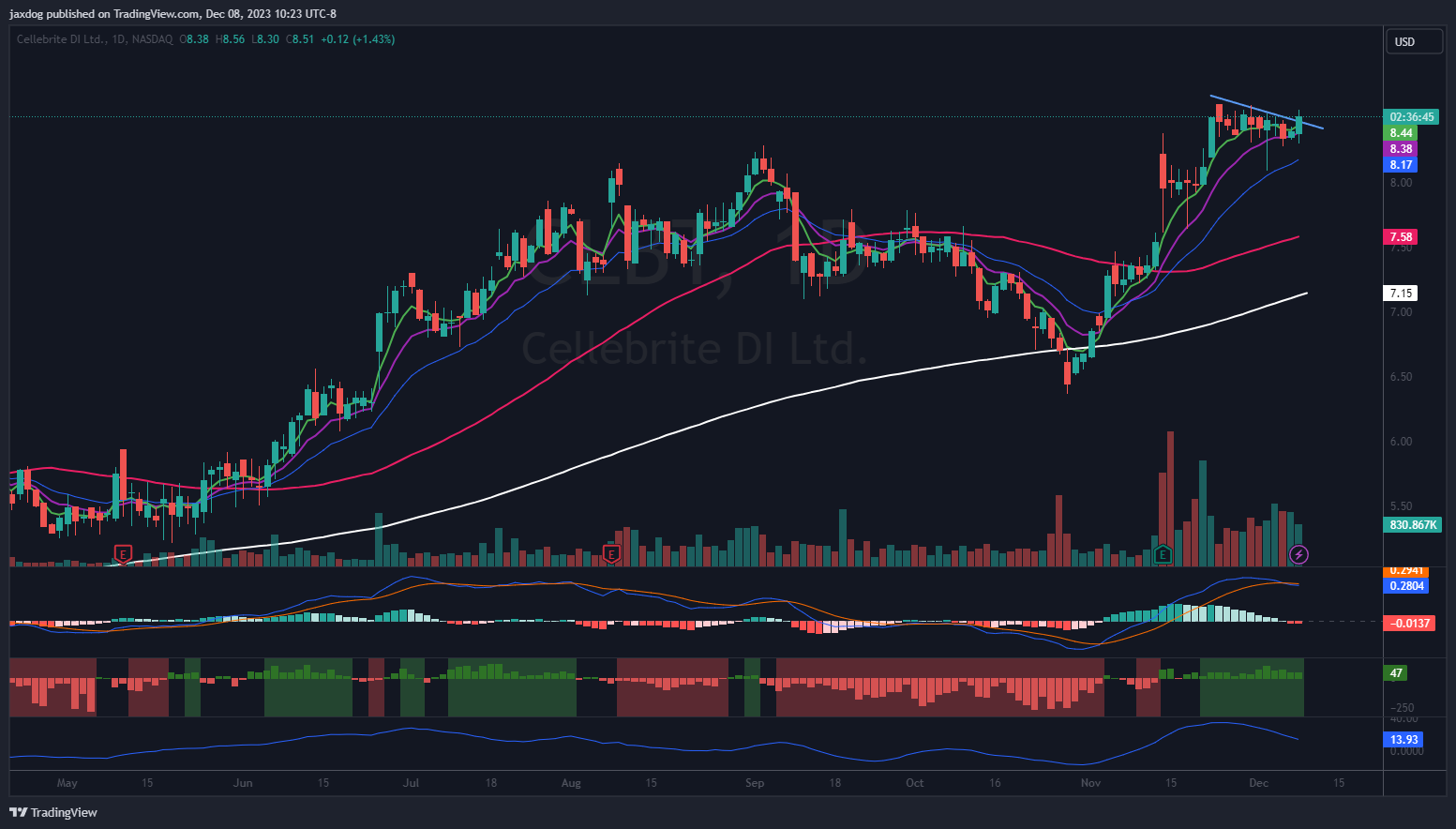Click the countdown label 02:36:45

[x=1411, y=117]
